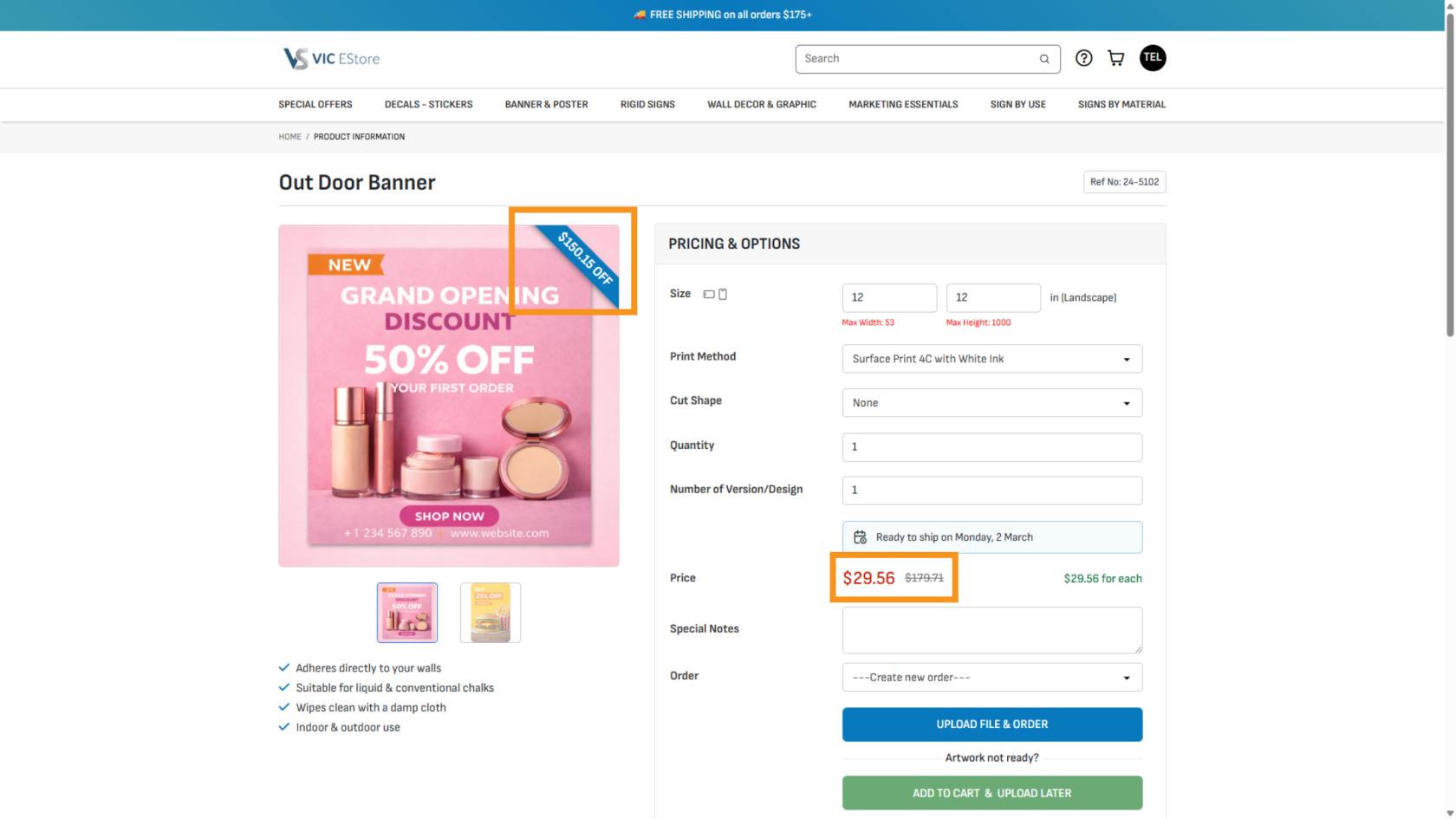Open the Cut Shape dropdown
The image size is (1456, 819).
click(x=991, y=403)
